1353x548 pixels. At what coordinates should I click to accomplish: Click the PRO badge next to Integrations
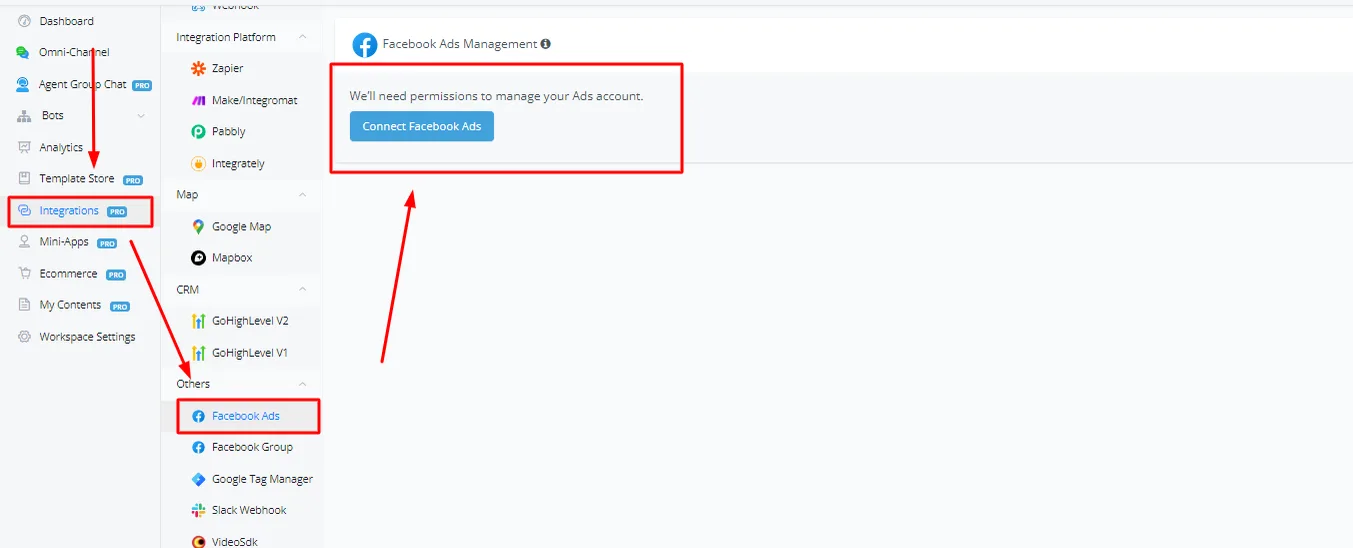117,212
